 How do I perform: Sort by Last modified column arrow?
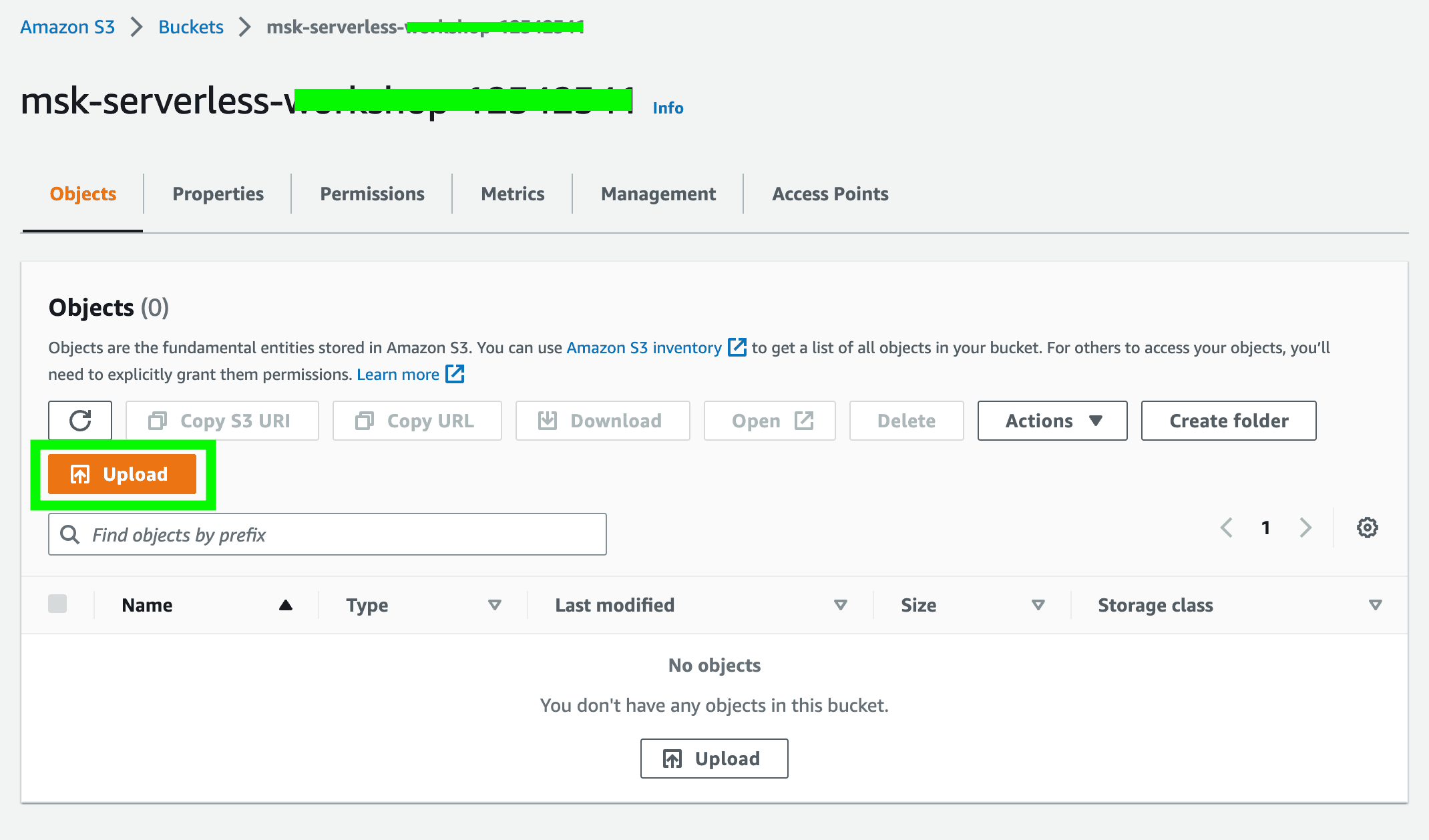[841, 605]
